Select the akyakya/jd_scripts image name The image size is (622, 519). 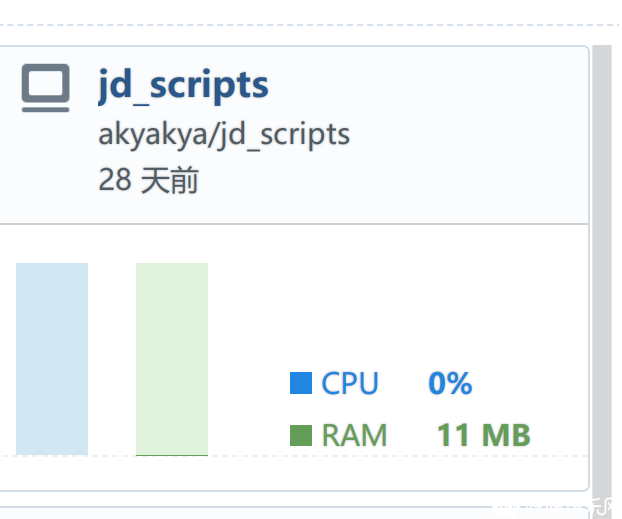coord(224,135)
